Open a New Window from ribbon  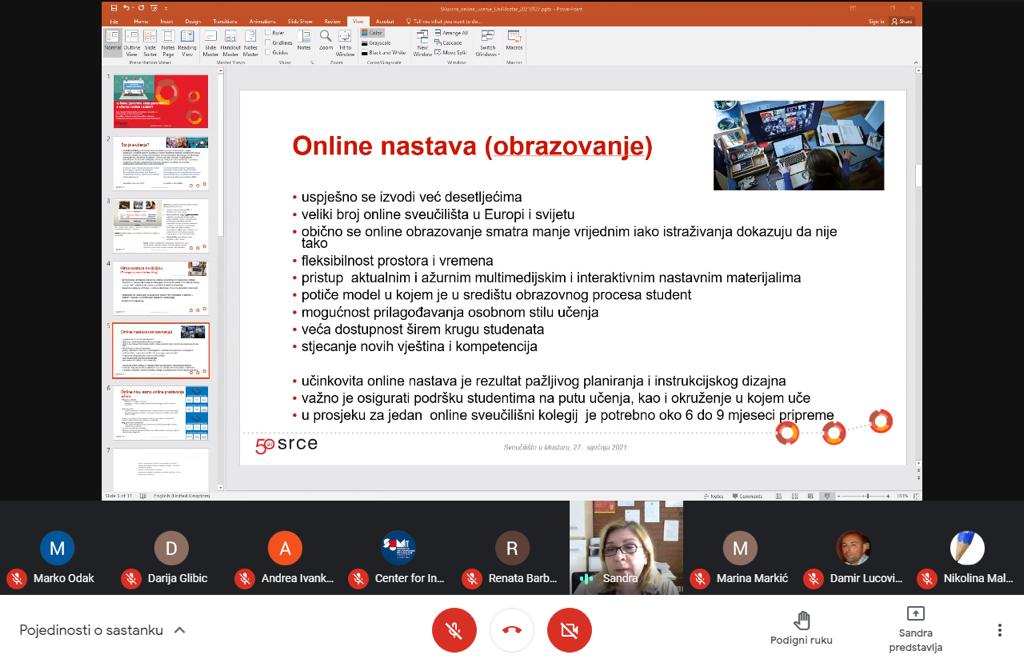point(423,41)
